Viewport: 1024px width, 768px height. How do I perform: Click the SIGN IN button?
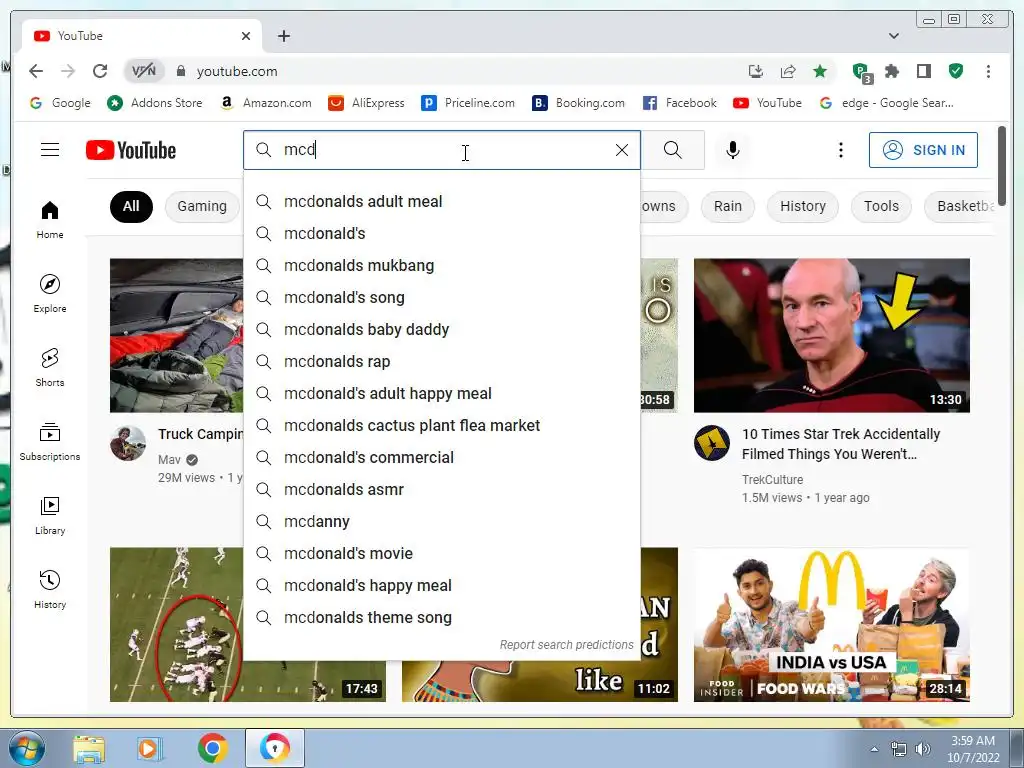click(923, 150)
